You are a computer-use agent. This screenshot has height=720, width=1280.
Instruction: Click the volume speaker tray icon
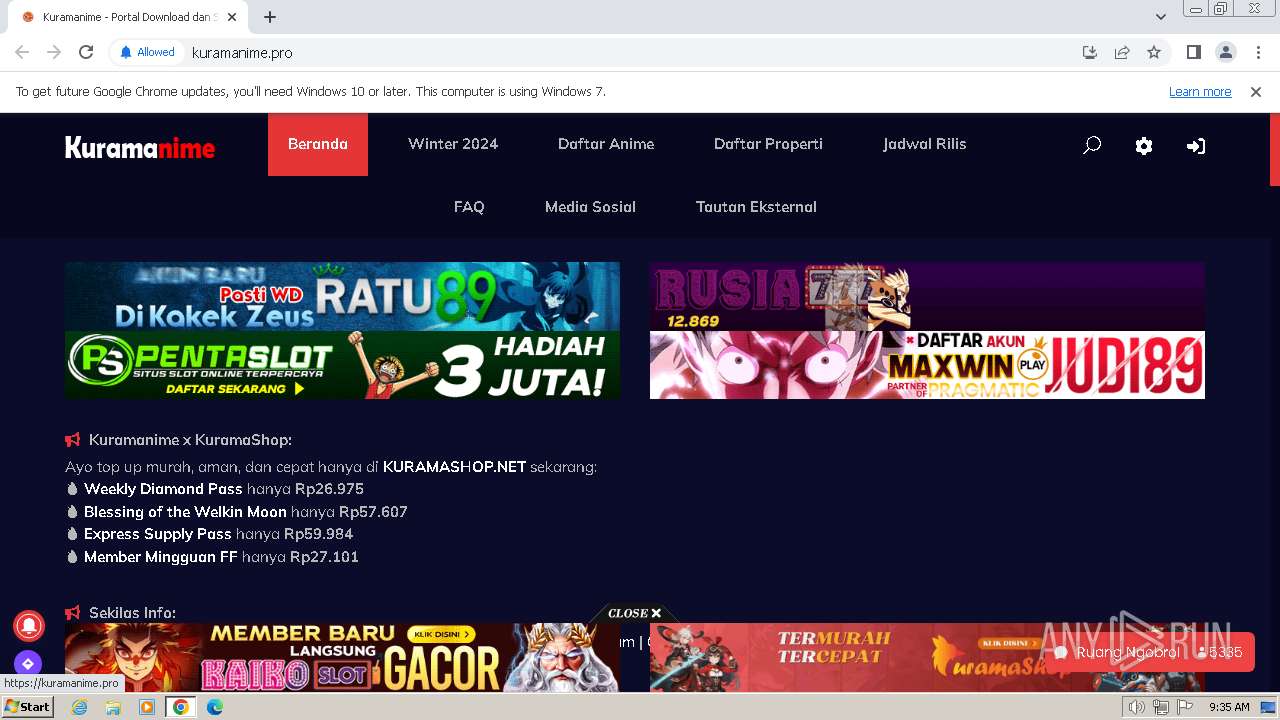click(x=1137, y=707)
